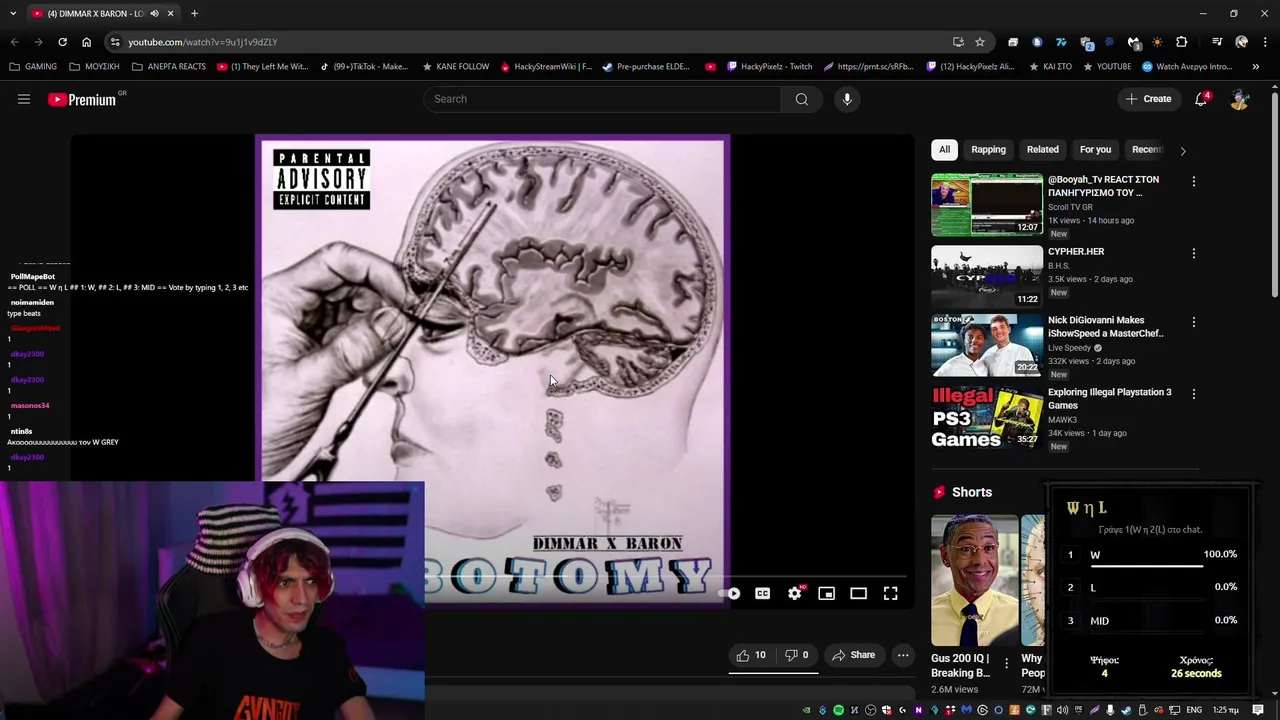This screenshot has width=1280, height=720.
Task: Open the ΑΝΕΡΓΑ REACTS bookmarks folder
Action: (x=169, y=67)
